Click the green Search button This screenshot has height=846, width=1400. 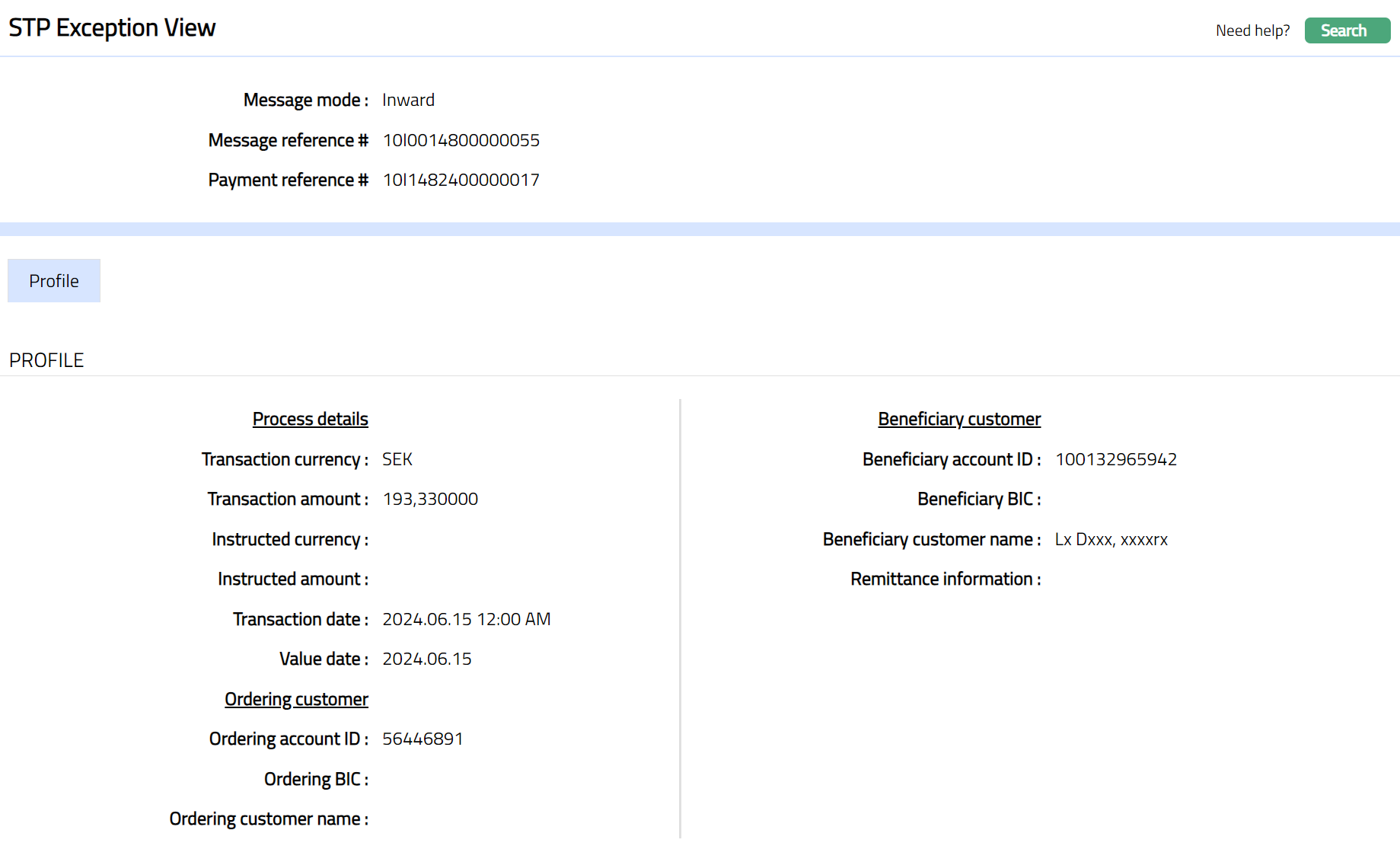[1347, 30]
